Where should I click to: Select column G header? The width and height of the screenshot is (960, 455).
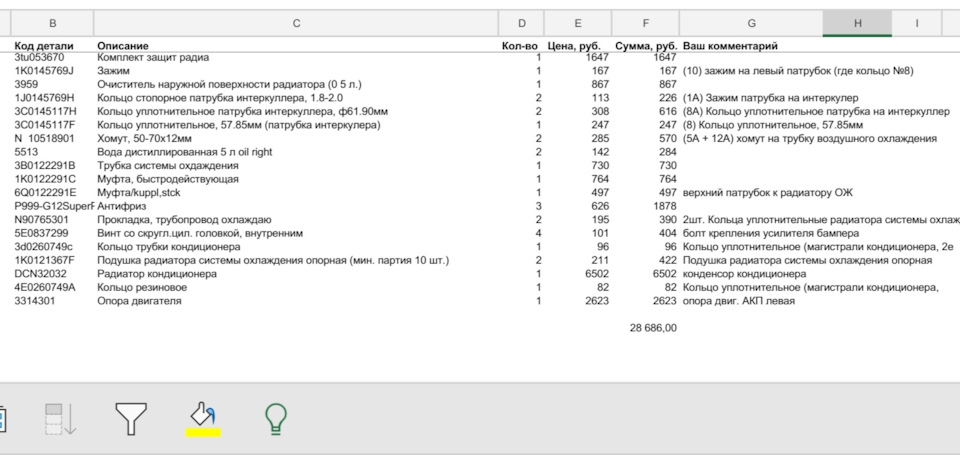[x=751, y=23]
